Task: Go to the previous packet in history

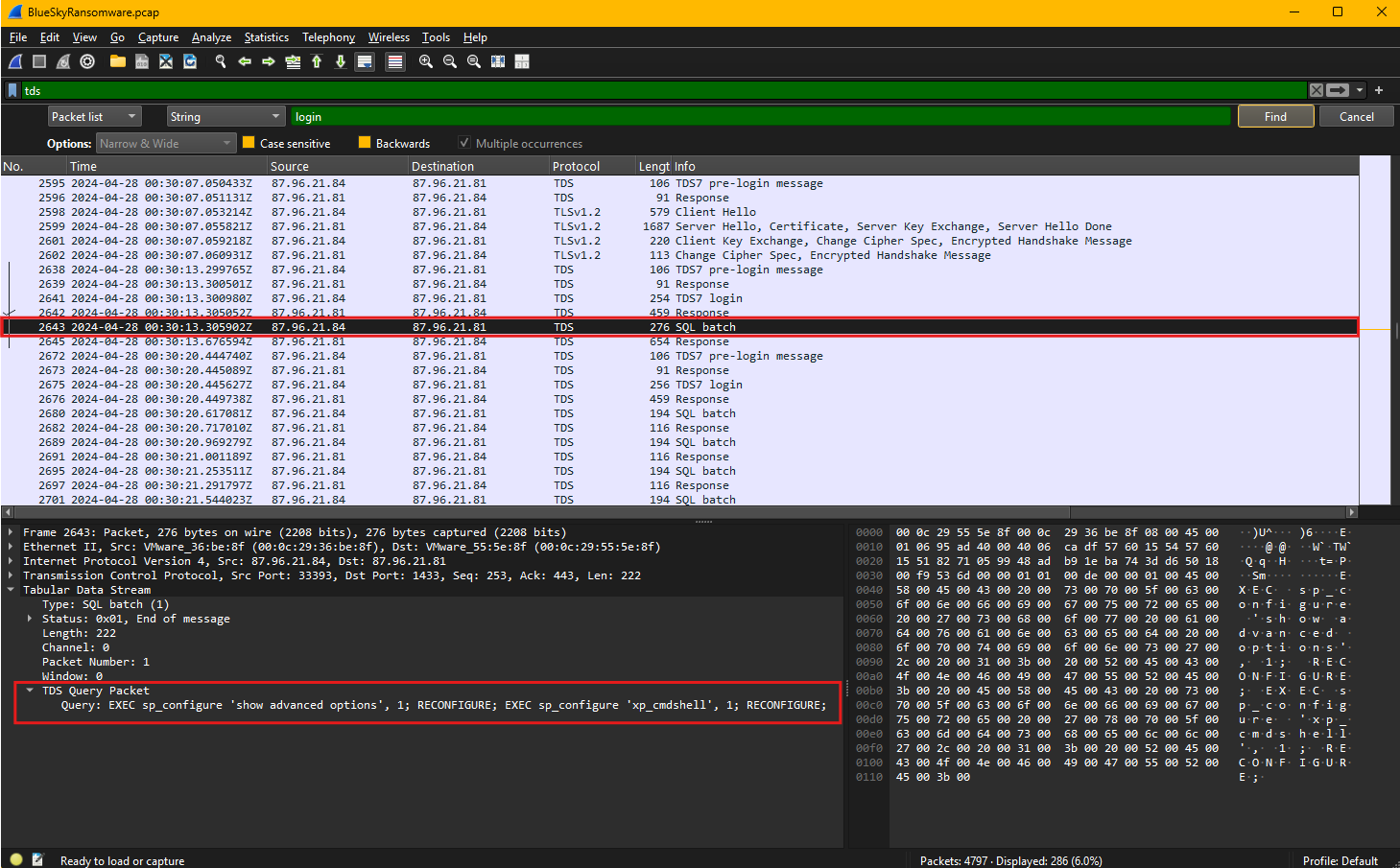Action: click(245, 61)
